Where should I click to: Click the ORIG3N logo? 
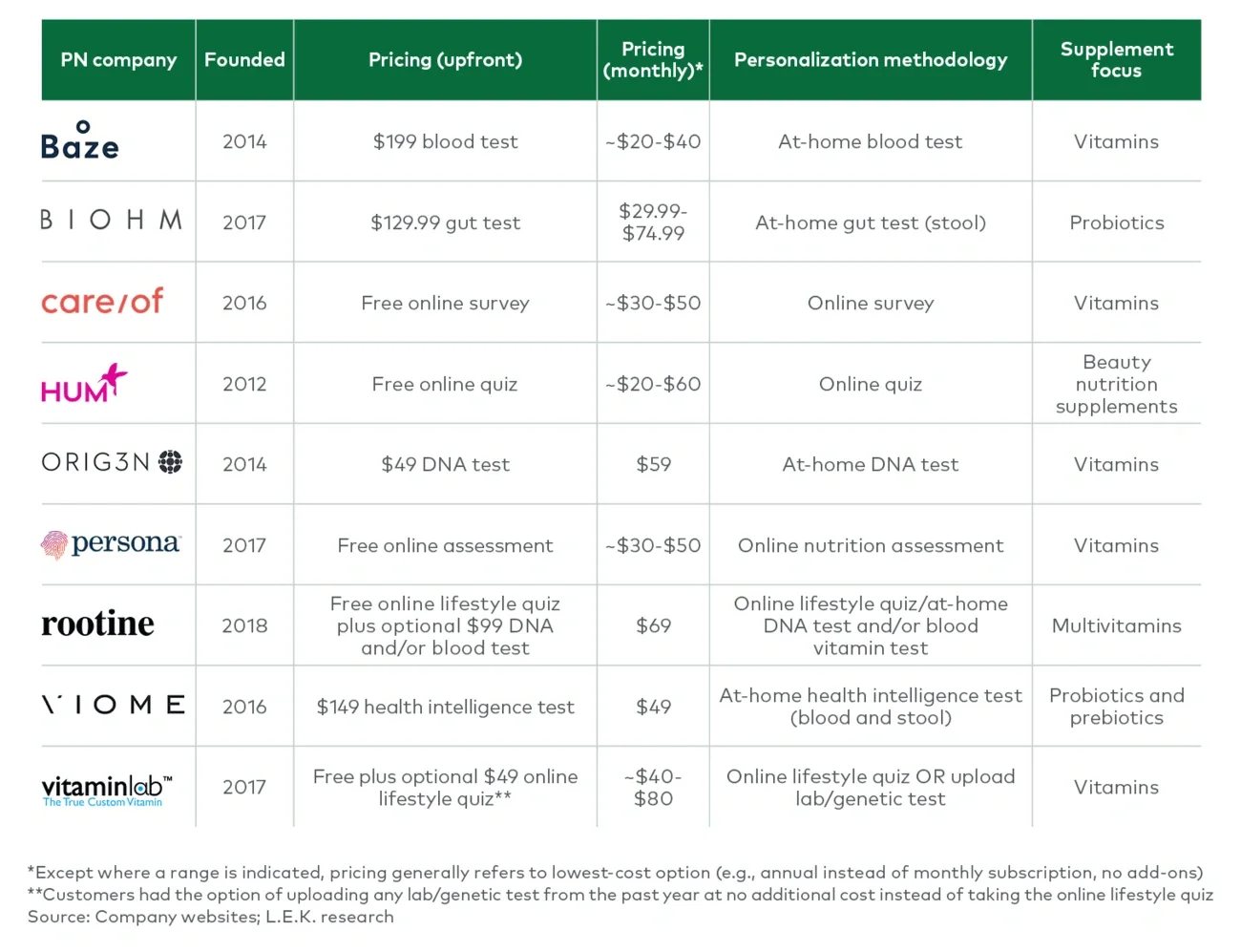coord(112,463)
